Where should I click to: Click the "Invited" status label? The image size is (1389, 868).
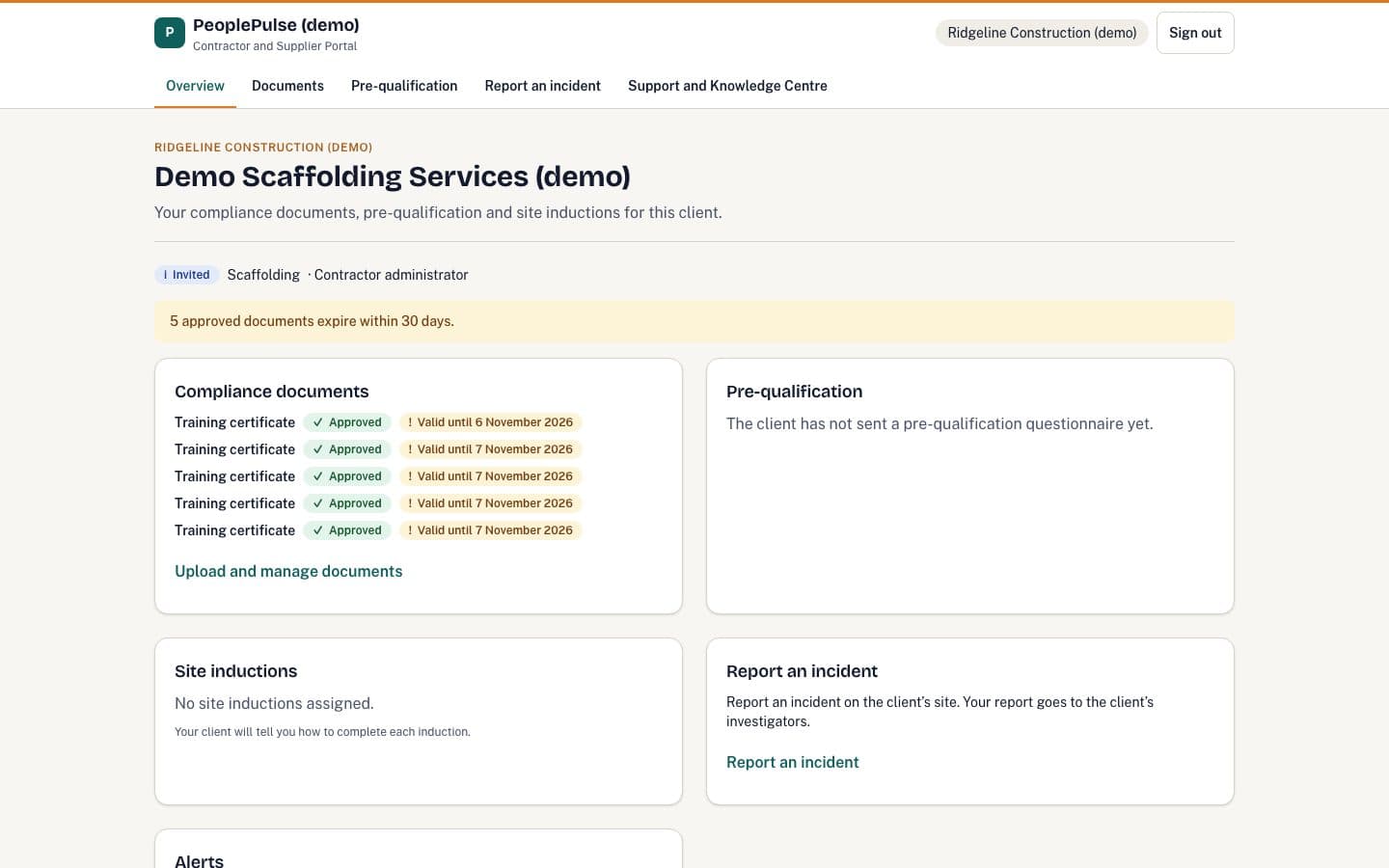(x=191, y=275)
